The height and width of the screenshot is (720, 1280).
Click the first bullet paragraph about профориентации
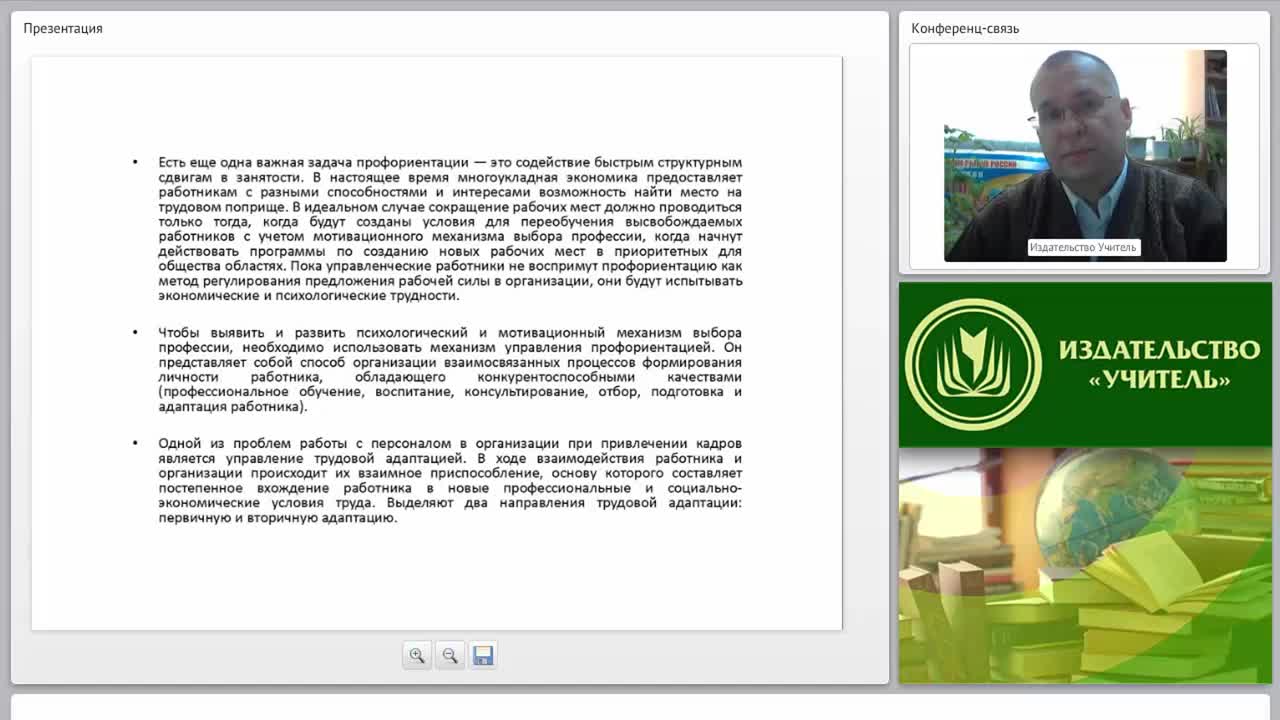450,229
